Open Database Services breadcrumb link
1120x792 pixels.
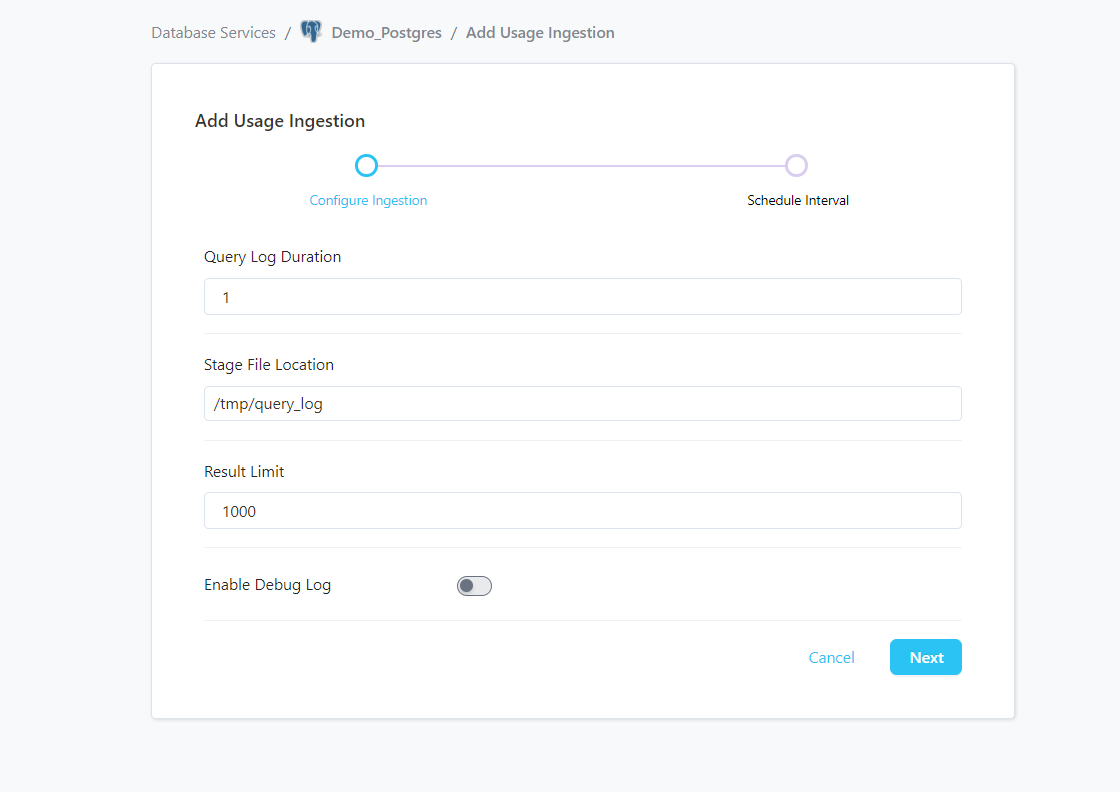click(213, 33)
